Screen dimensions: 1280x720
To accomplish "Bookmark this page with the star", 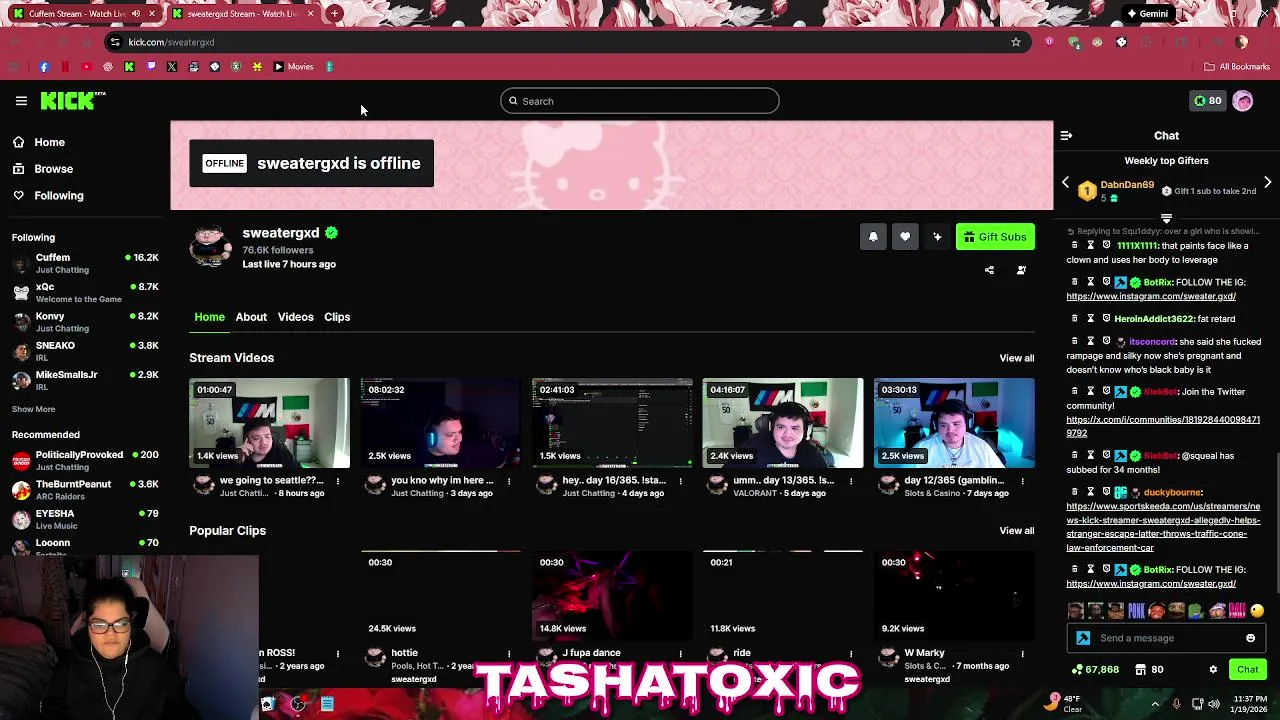I will tap(1016, 42).
